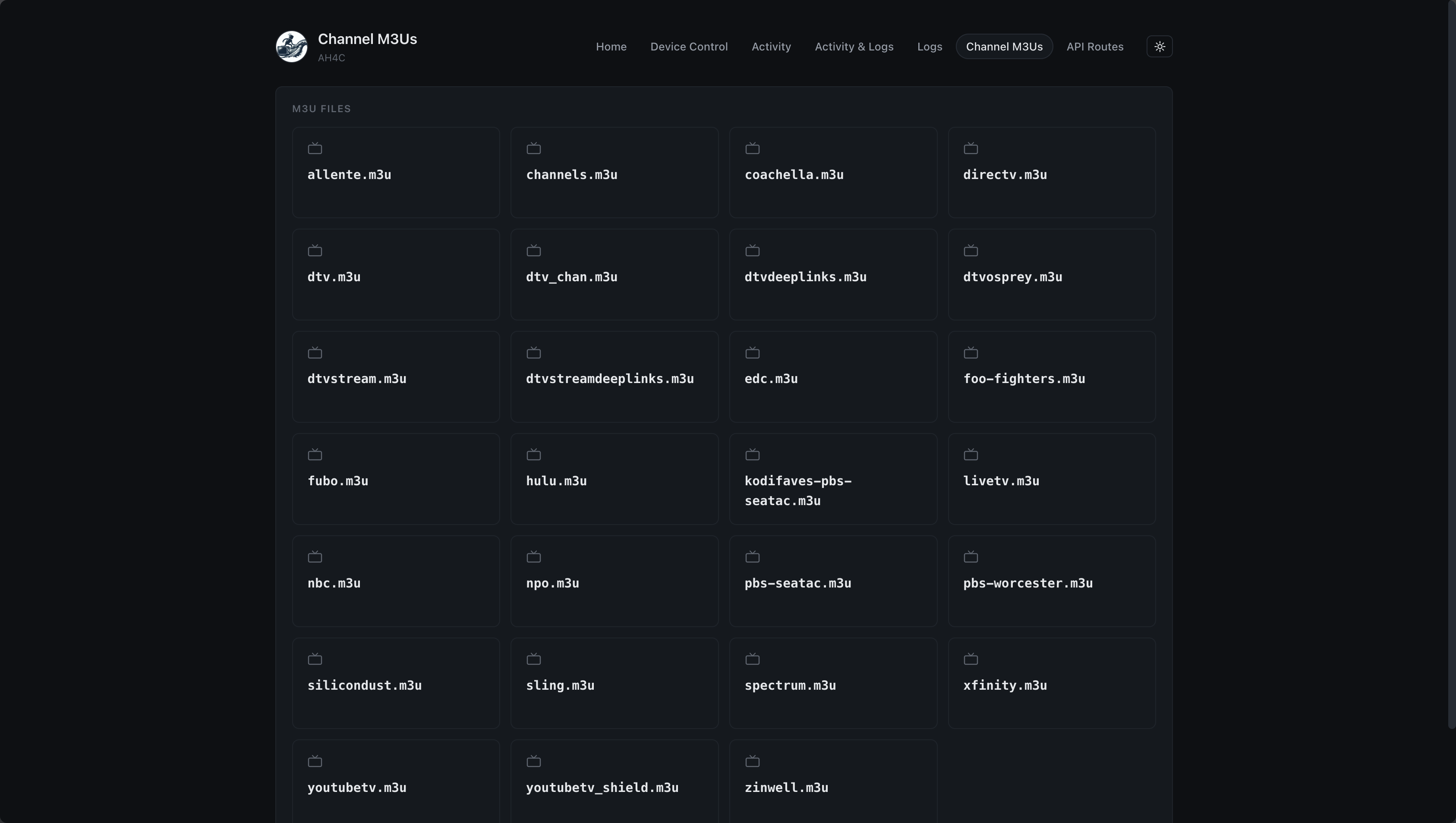Open the dtv.m3u file name
This screenshot has width=1456, height=823.
point(334,277)
